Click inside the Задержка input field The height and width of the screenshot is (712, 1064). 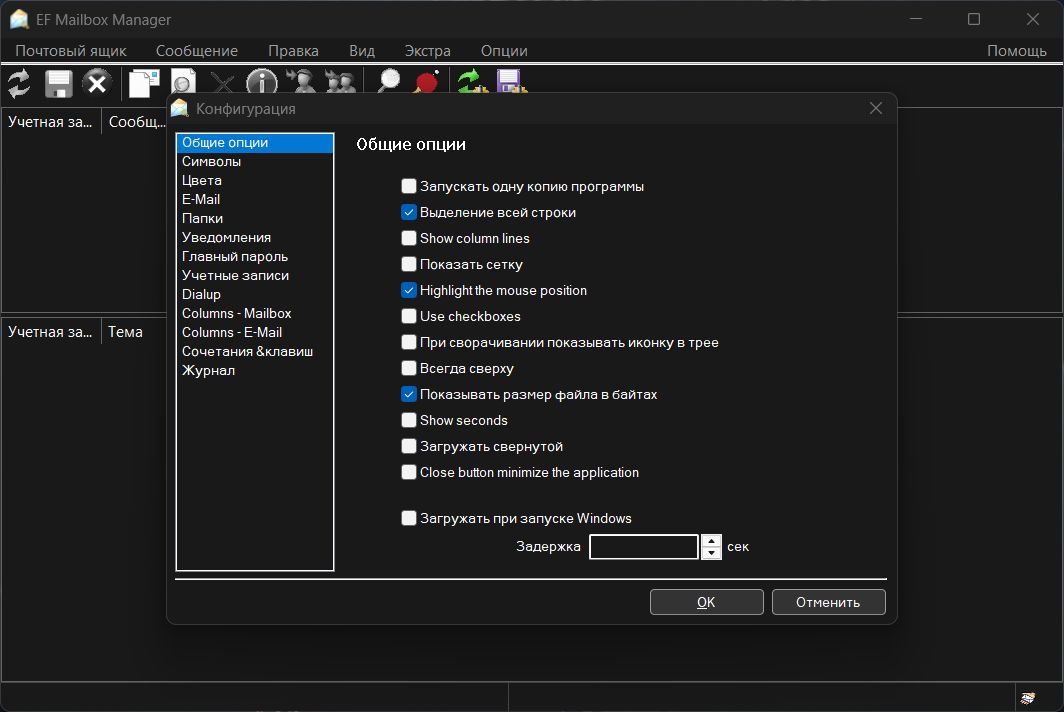pyautogui.click(x=643, y=547)
